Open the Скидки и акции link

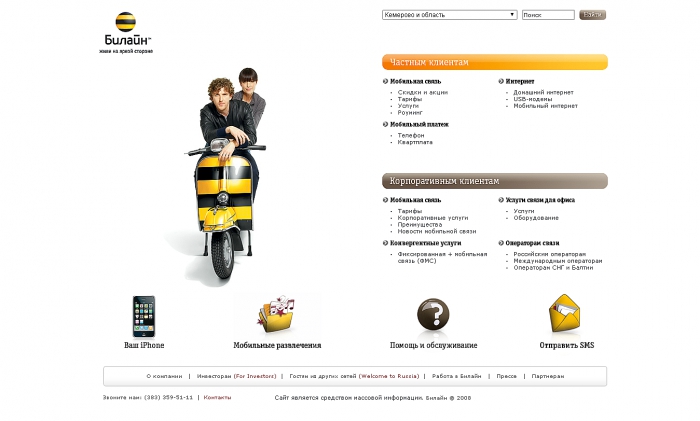(x=423, y=92)
